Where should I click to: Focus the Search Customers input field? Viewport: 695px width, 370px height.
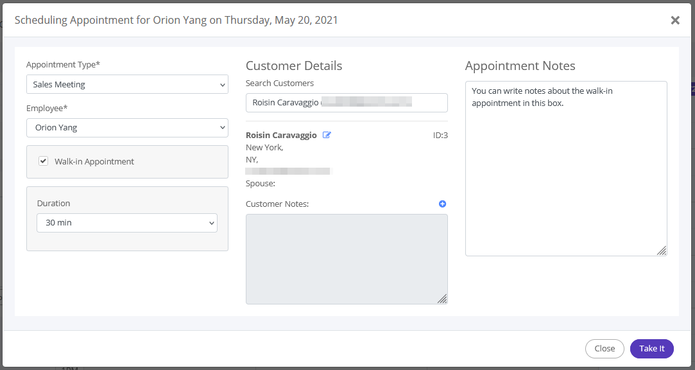point(347,103)
